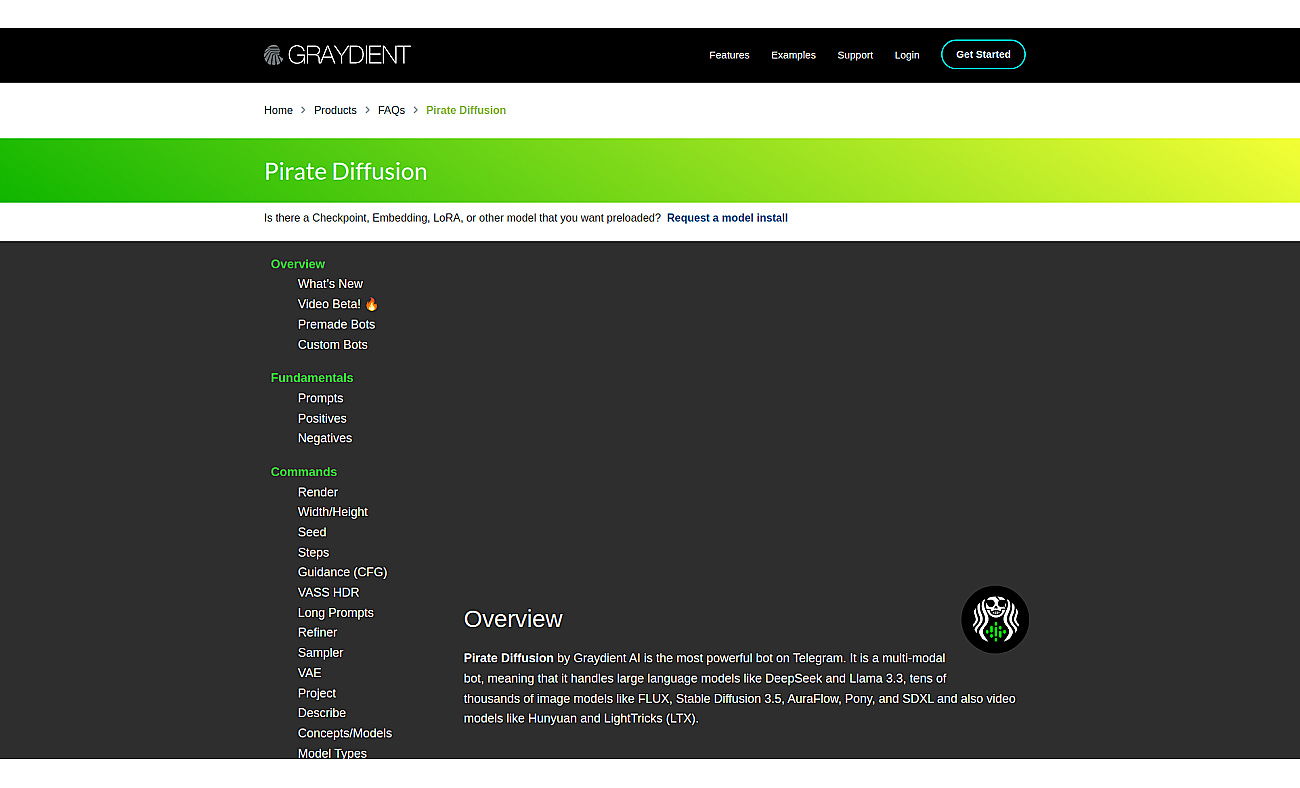
Task: Open the Support menu item
Action: 855,55
